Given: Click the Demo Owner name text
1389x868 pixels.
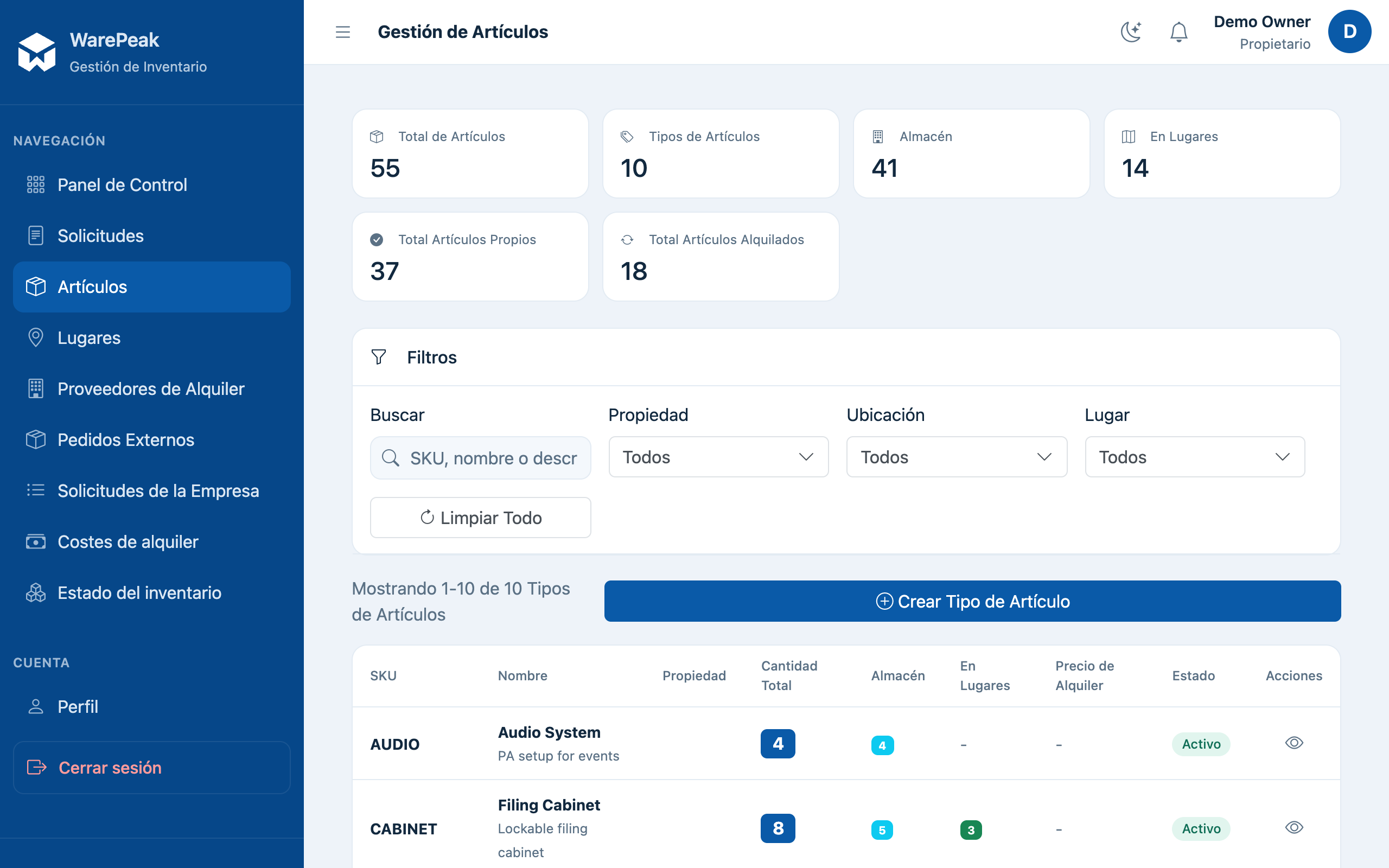Looking at the screenshot, I should [1261, 22].
